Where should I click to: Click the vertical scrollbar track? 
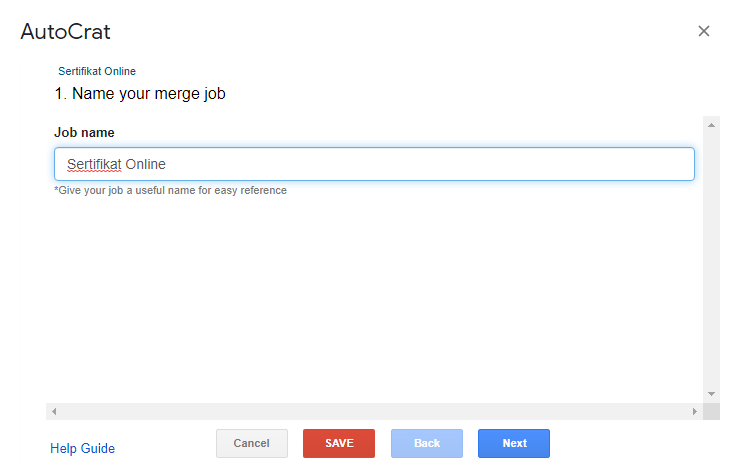click(711, 259)
